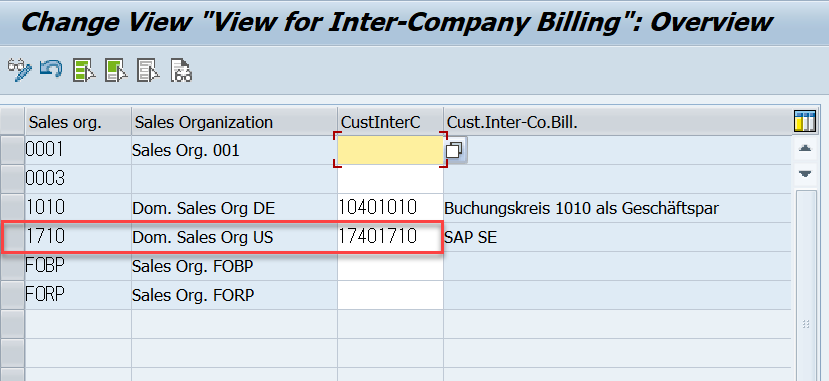Click CustInterC field with 17401710
This screenshot has height=381, width=829.
tap(391, 237)
